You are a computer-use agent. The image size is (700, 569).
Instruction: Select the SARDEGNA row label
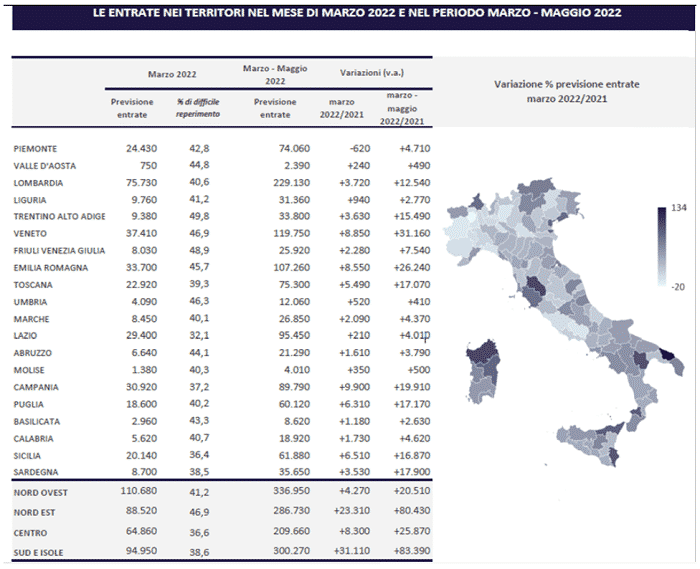36,472
